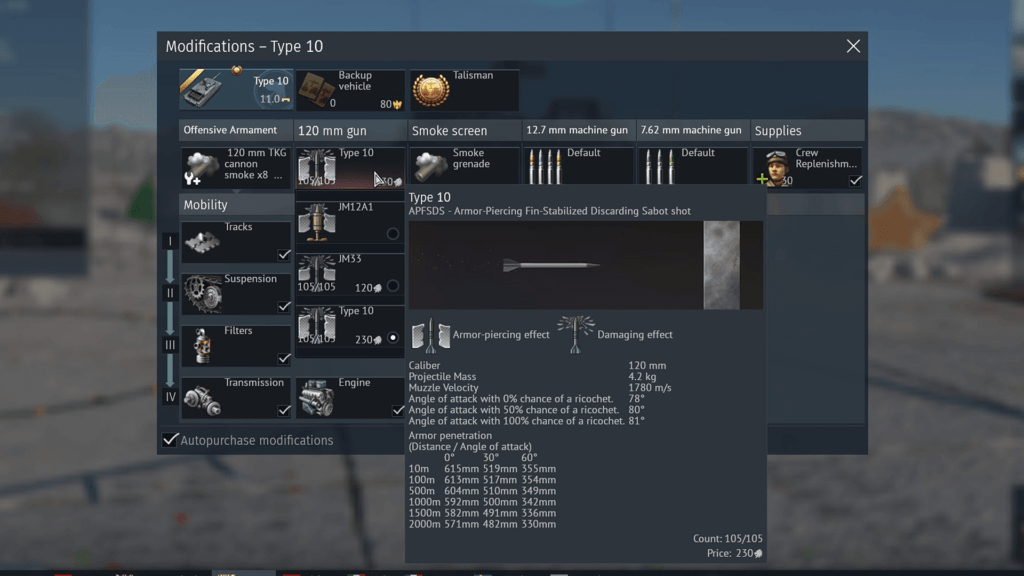The height and width of the screenshot is (576, 1024).
Task: Click tier IV marker
Action: (170, 396)
